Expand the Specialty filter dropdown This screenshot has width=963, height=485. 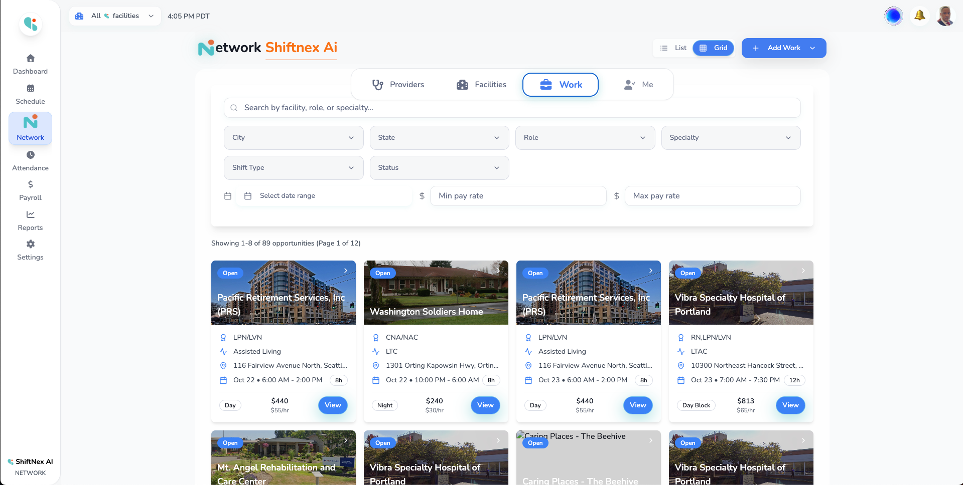point(731,138)
